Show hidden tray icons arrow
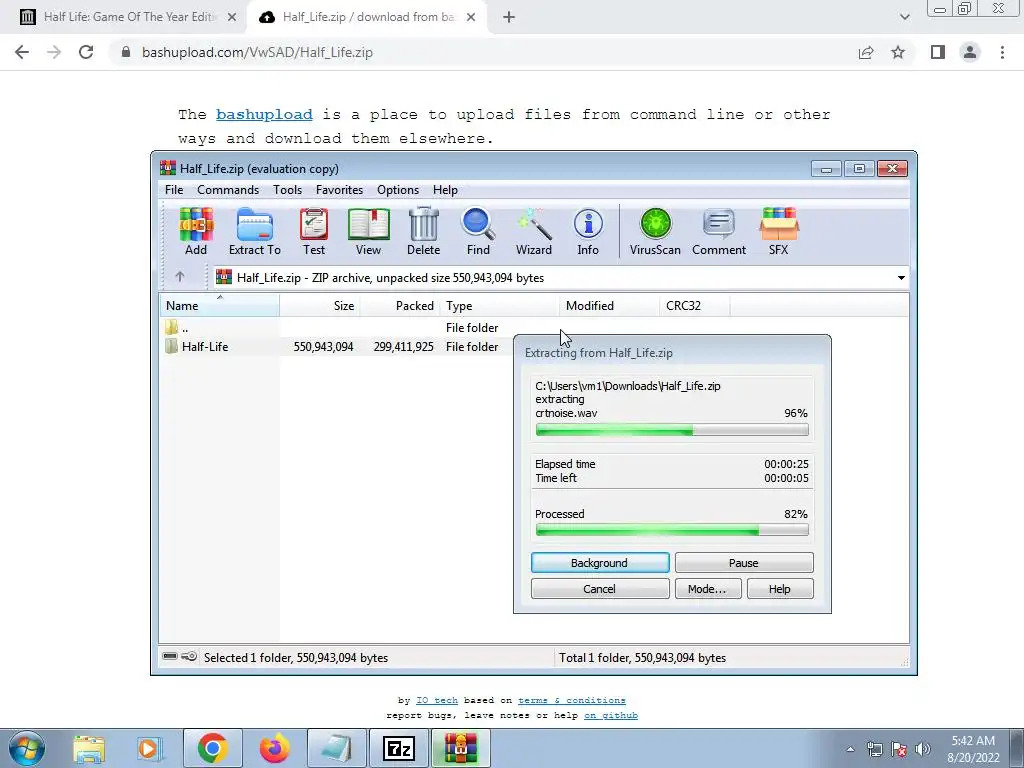Image resolution: width=1024 pixels, height=768 pixels. coord(850,749)
